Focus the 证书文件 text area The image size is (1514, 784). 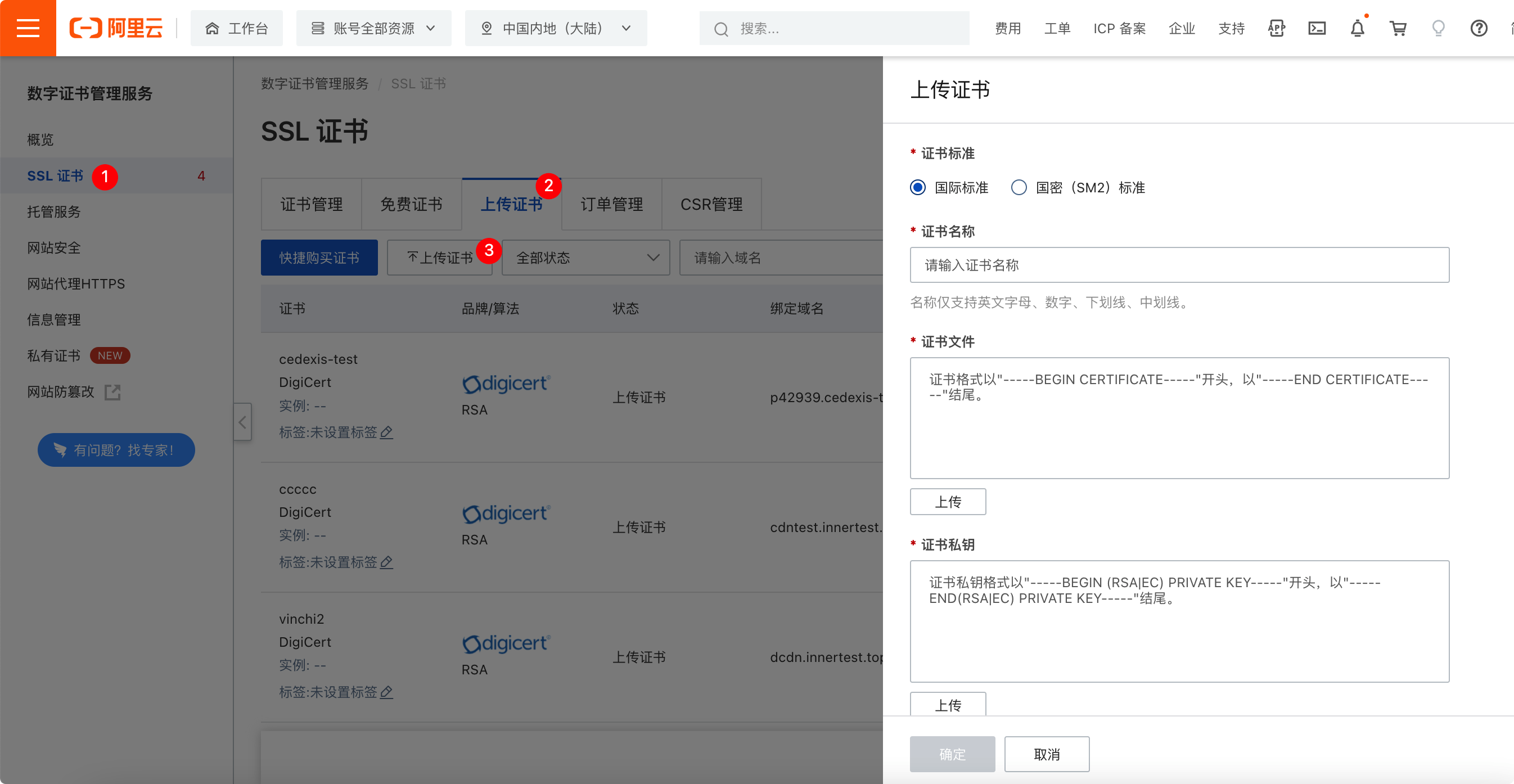click(x=1179, y=418)
